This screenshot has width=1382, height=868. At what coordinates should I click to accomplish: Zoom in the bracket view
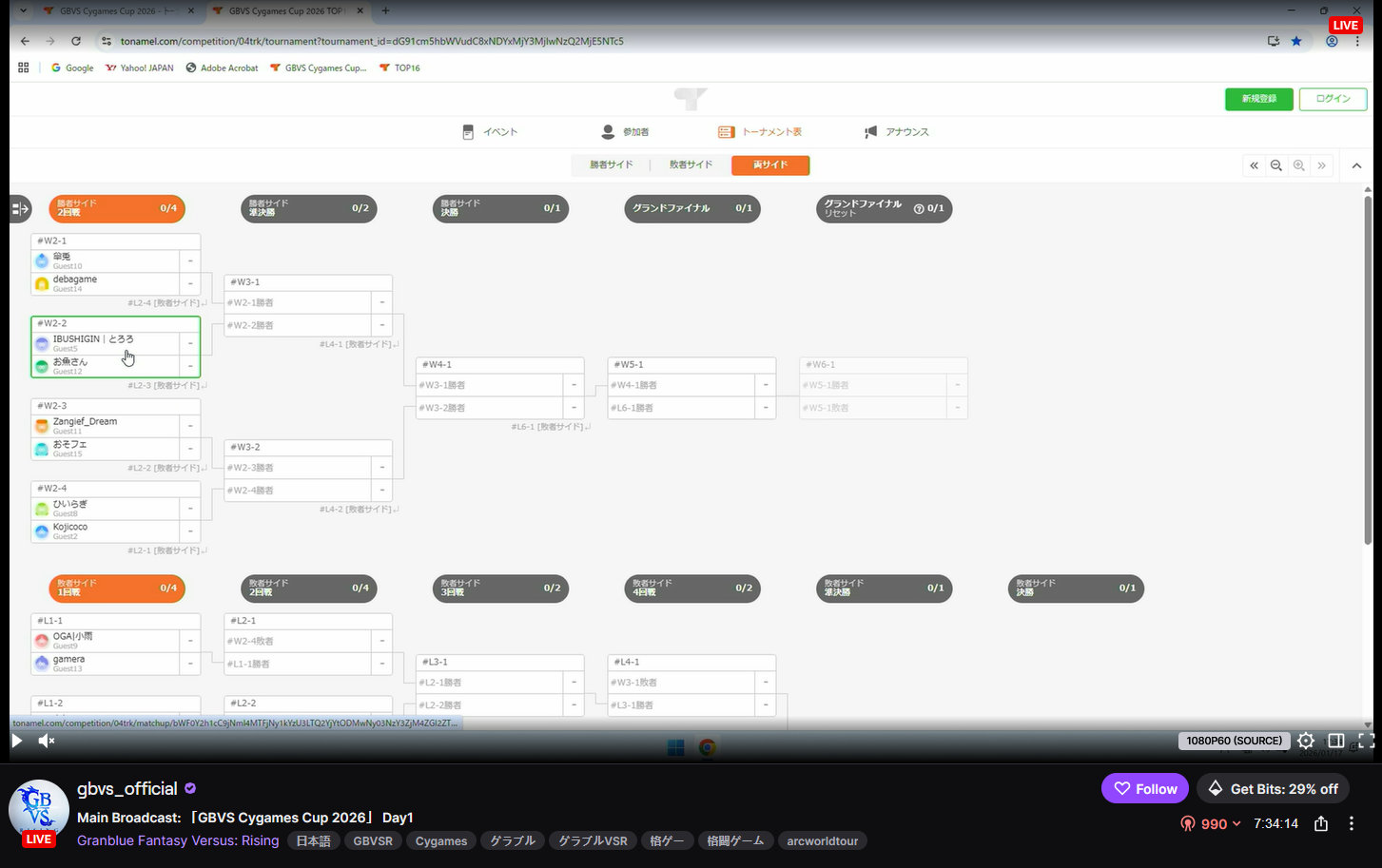[1299, 165]
